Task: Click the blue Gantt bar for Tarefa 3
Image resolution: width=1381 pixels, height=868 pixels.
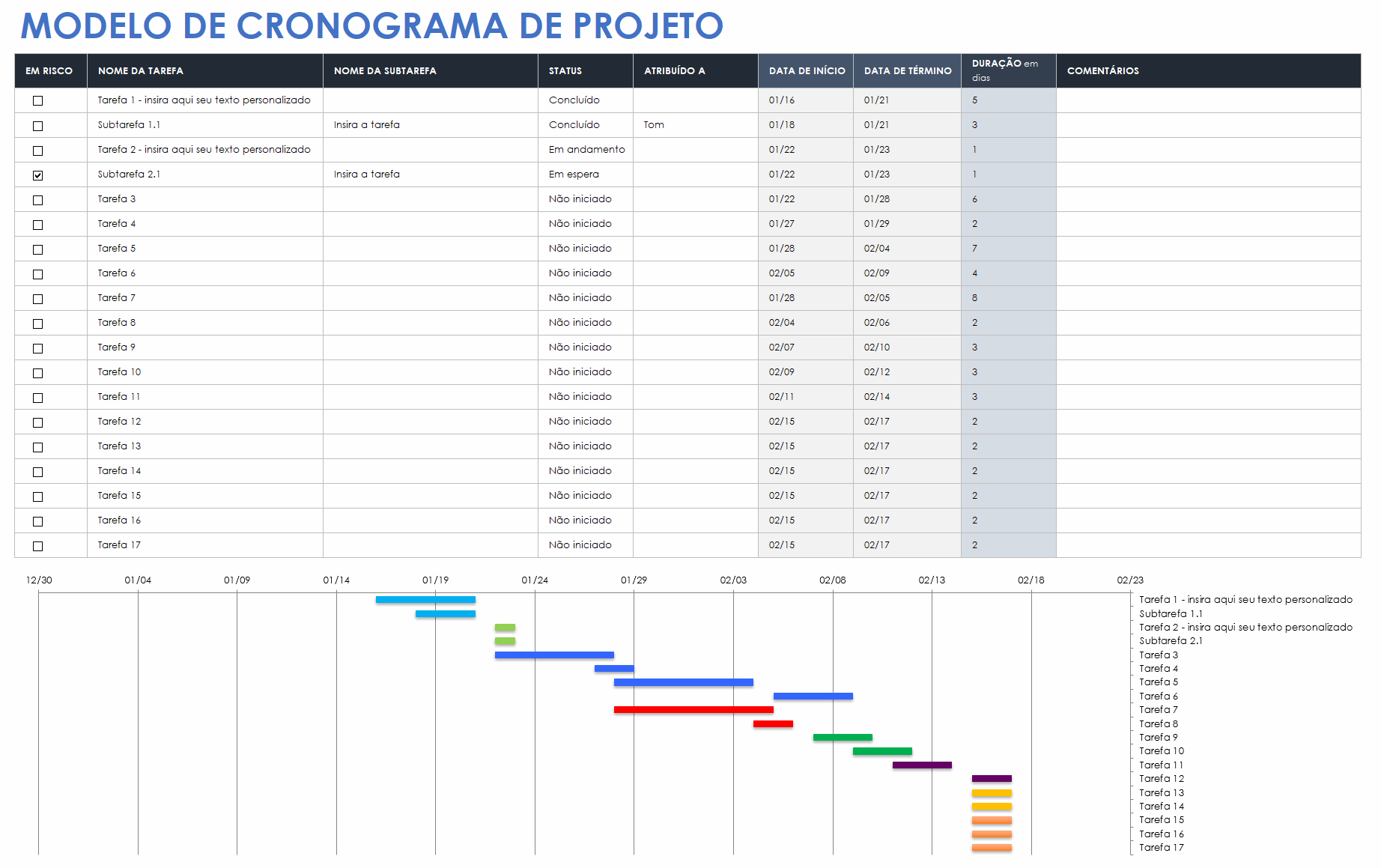Action: click(x=554, y=655)
